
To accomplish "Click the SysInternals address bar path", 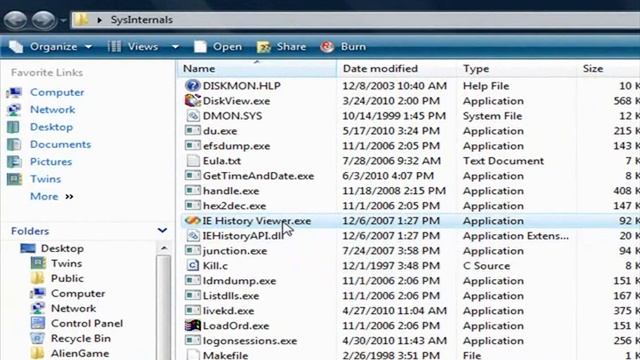I will pos(141,20).
